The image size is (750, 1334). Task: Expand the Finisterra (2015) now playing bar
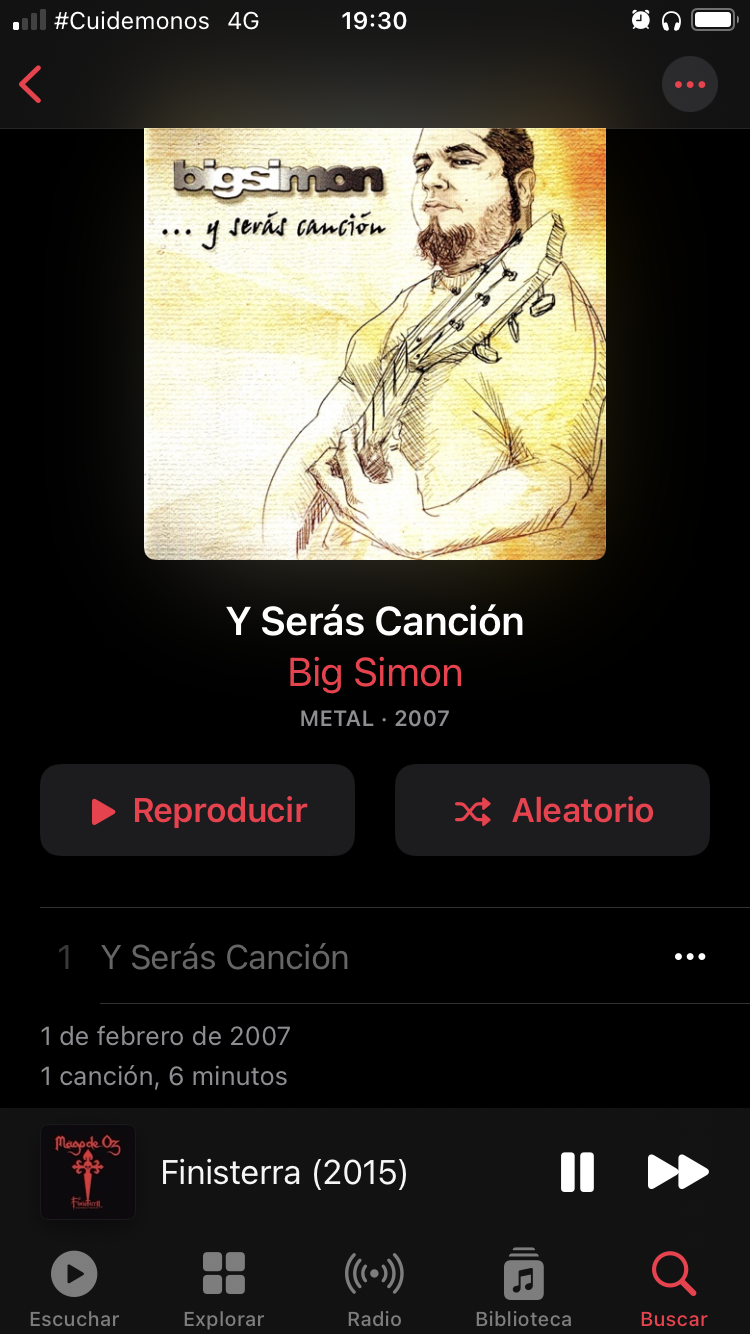pos(284,1172)
